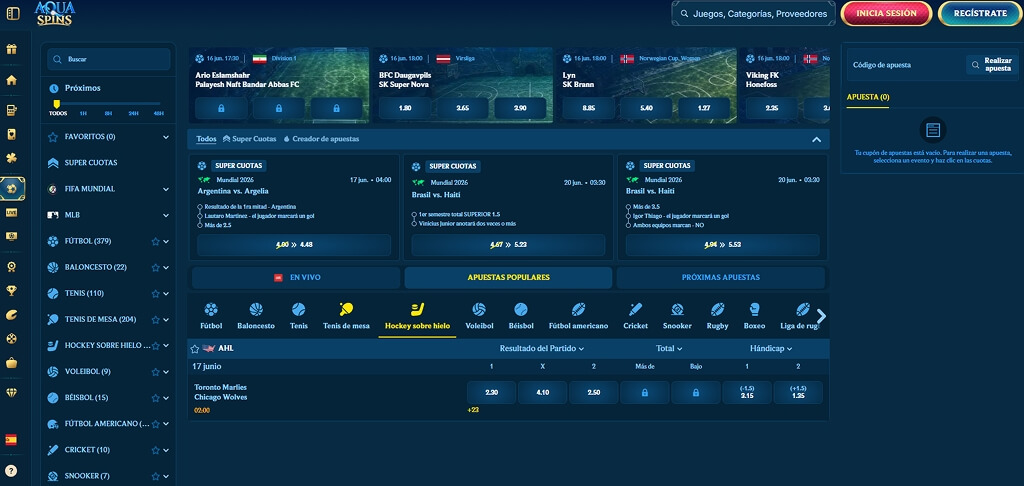Click the Regístrate button
The image size is (1024, 486).
(x=980, y=13)
